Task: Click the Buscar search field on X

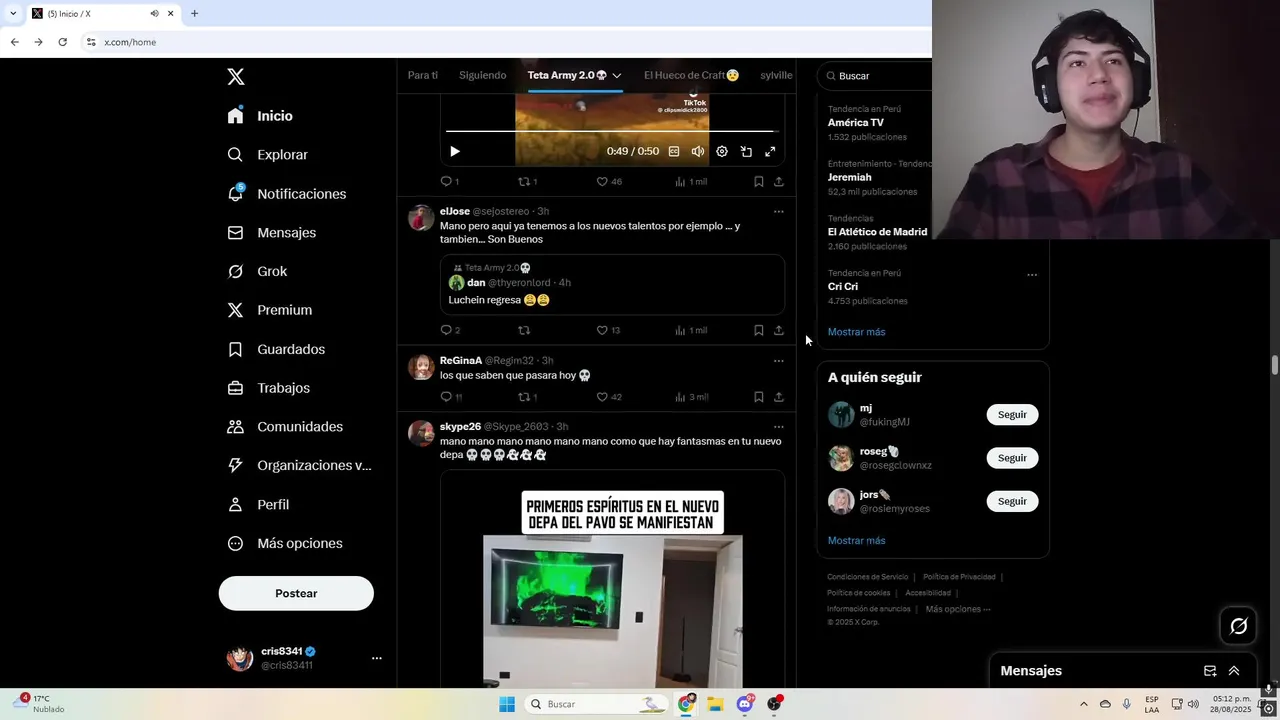Action: click(875, 76)
